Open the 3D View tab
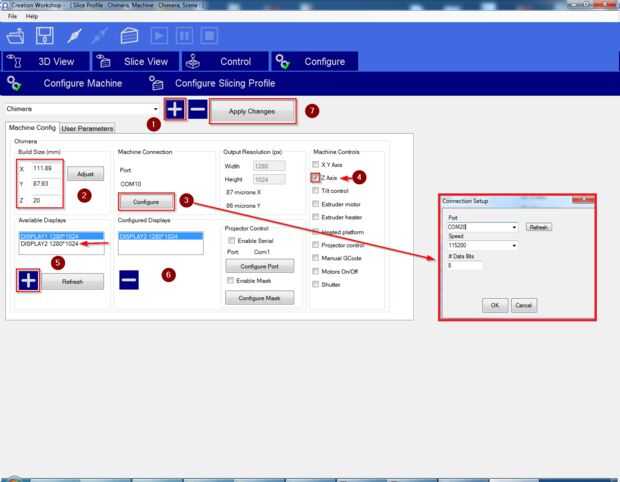 point(45,62)
